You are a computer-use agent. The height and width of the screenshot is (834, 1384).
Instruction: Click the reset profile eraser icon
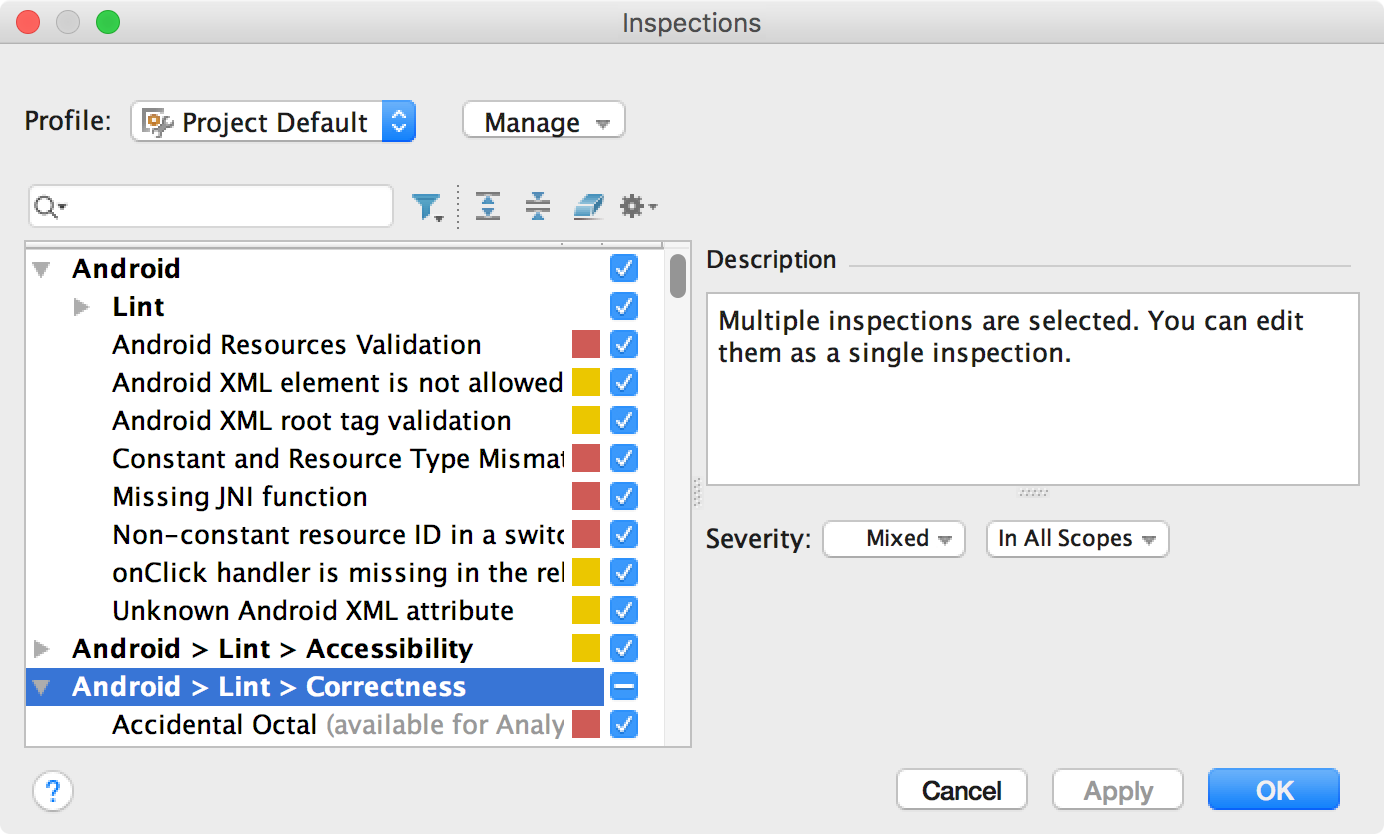pos(588,206)
